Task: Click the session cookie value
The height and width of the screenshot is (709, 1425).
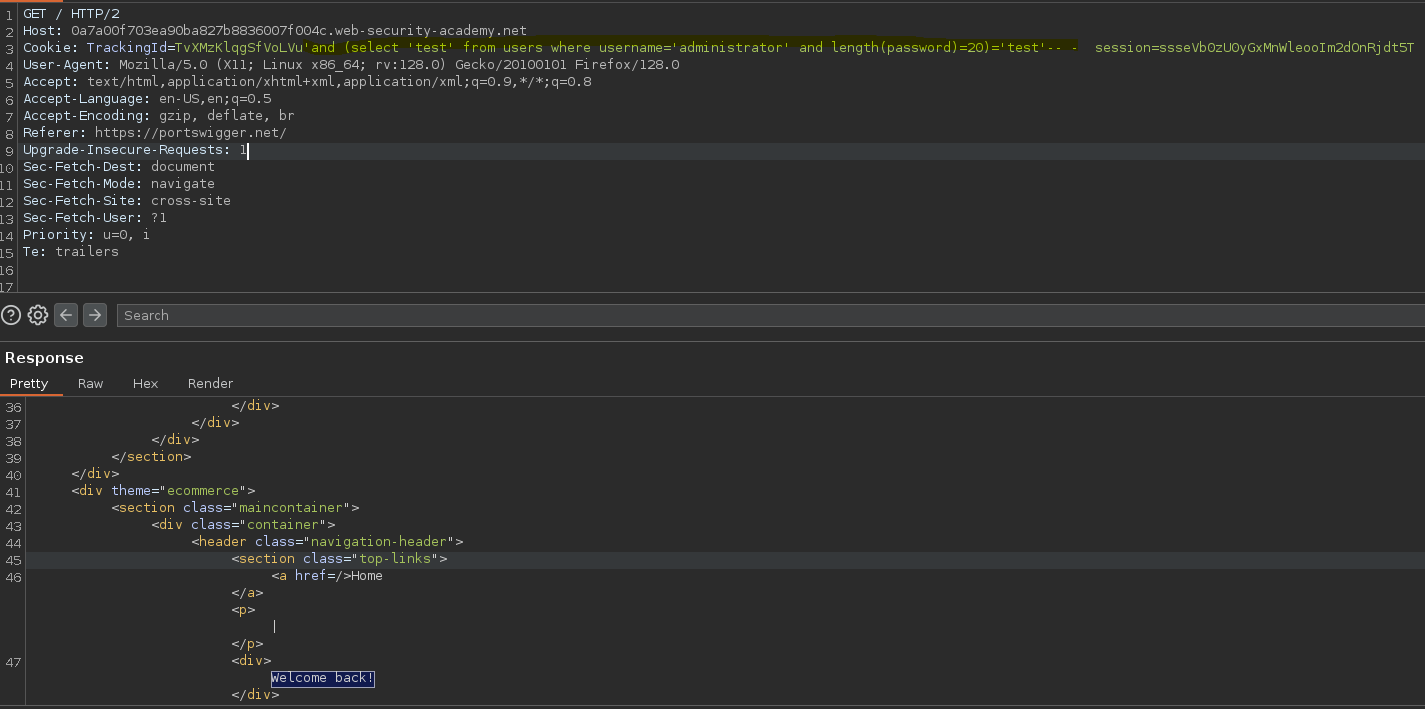Action: [x=1287, y=48]
